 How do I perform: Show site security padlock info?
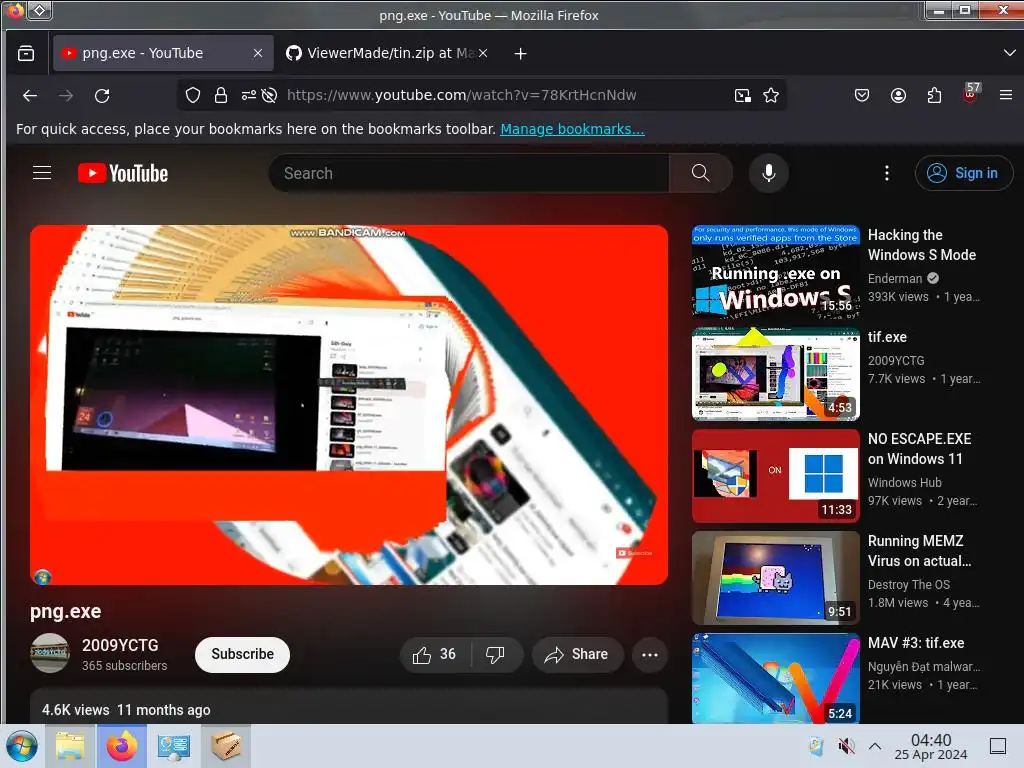pos(221,95)
